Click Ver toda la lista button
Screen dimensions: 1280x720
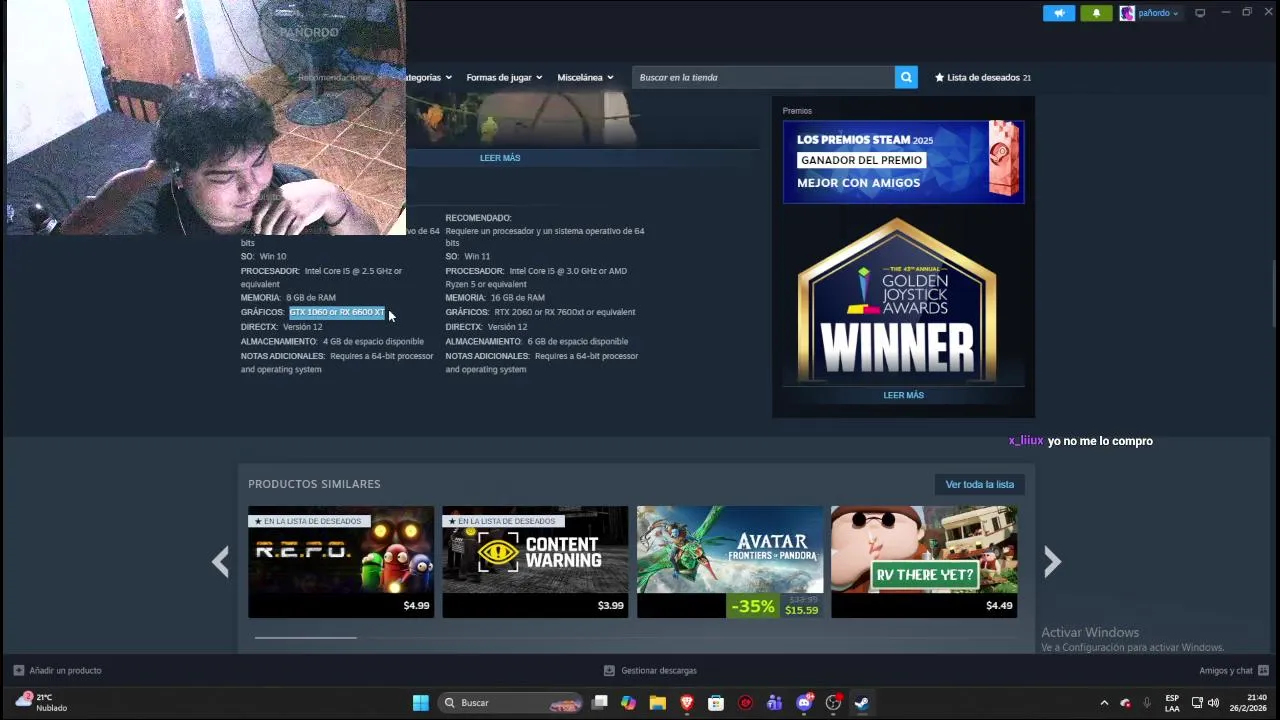pyautogui.click(x=979, y=484)
